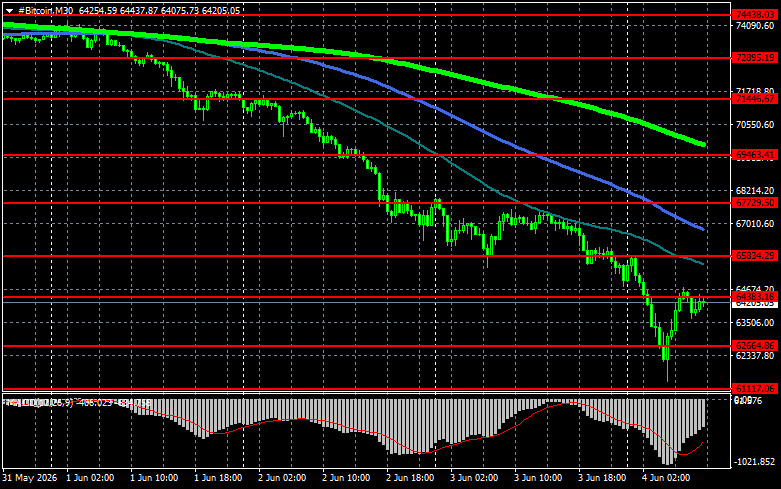Select the red 62664.86 price label
The width and height of the screenshot is (781, 489).
click(x=755, y=346)
